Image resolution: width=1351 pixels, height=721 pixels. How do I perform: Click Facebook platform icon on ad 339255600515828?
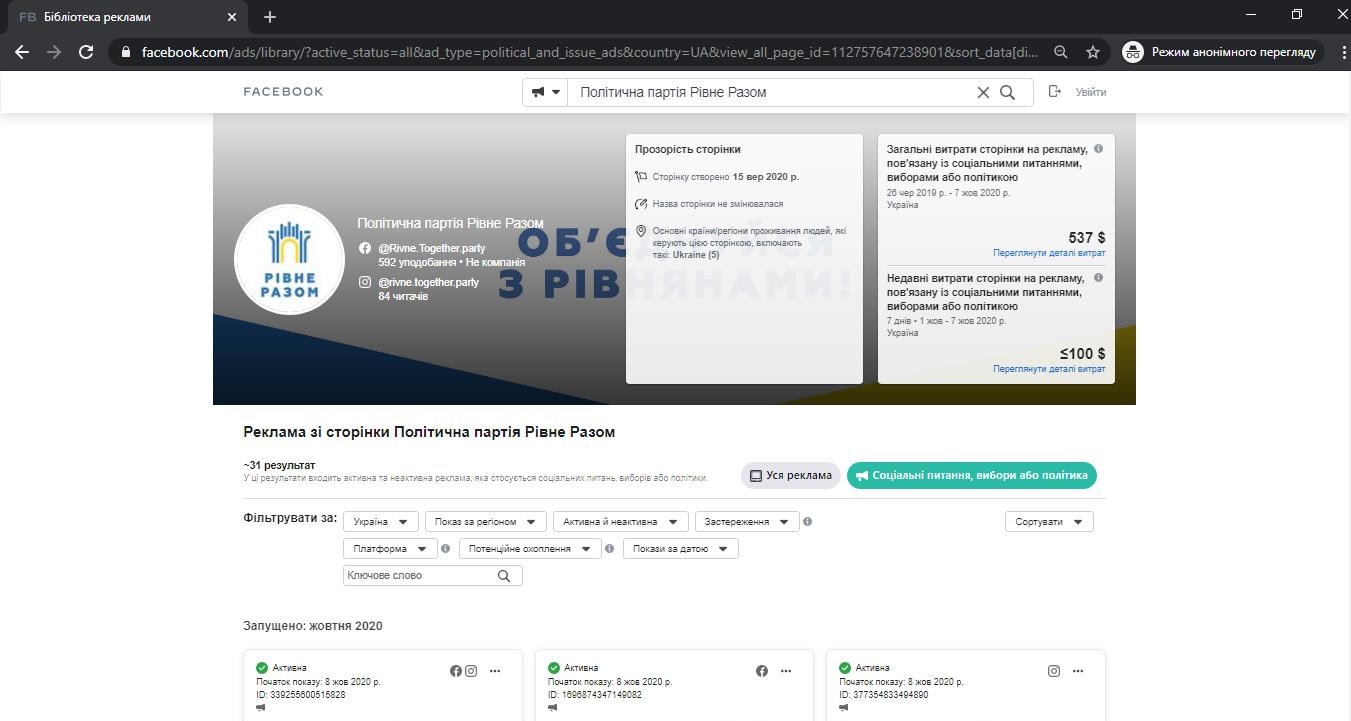pos(456,671)
